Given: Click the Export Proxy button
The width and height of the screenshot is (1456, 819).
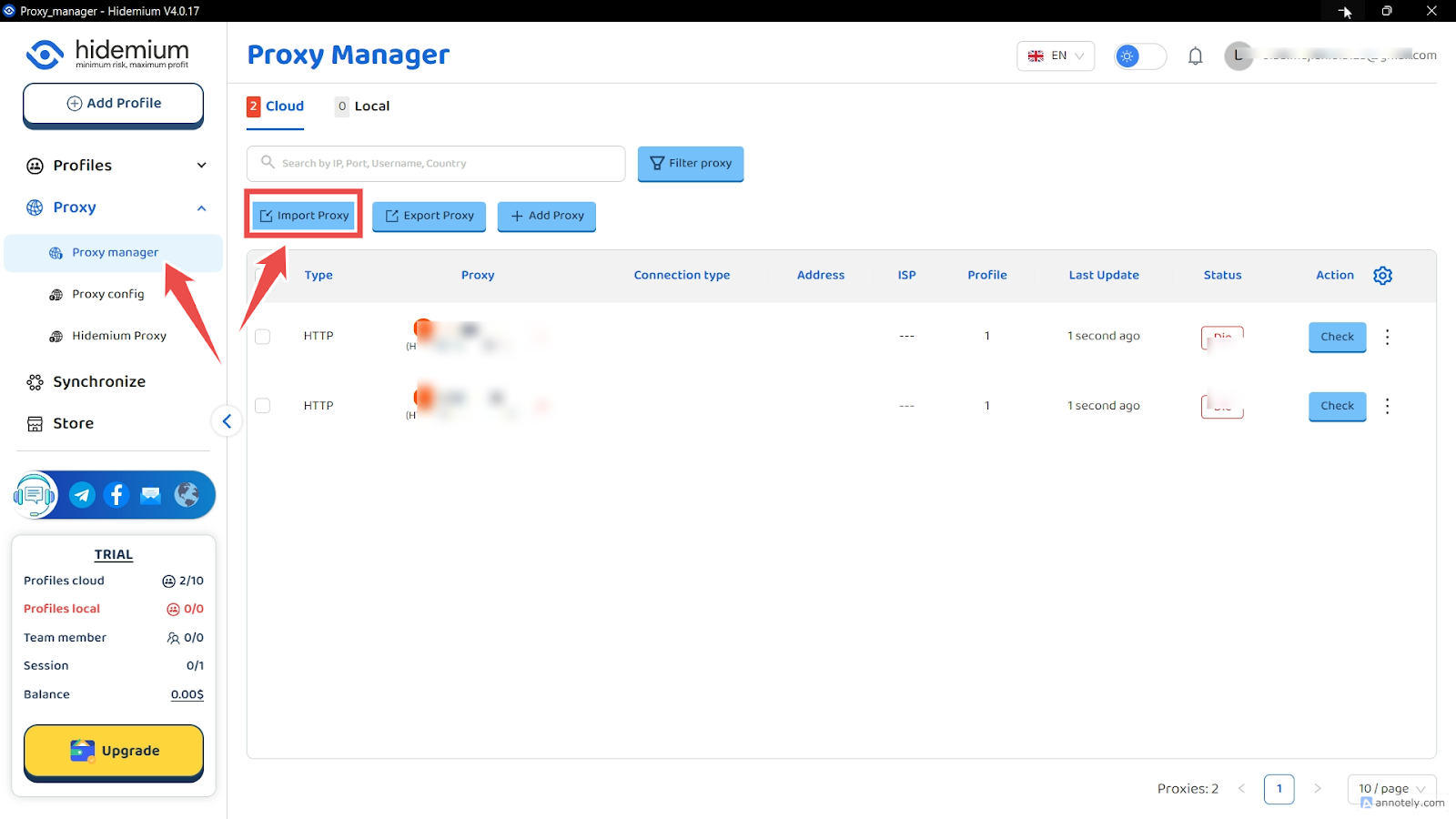Looking at the screenshot, I should click(429, 216).
